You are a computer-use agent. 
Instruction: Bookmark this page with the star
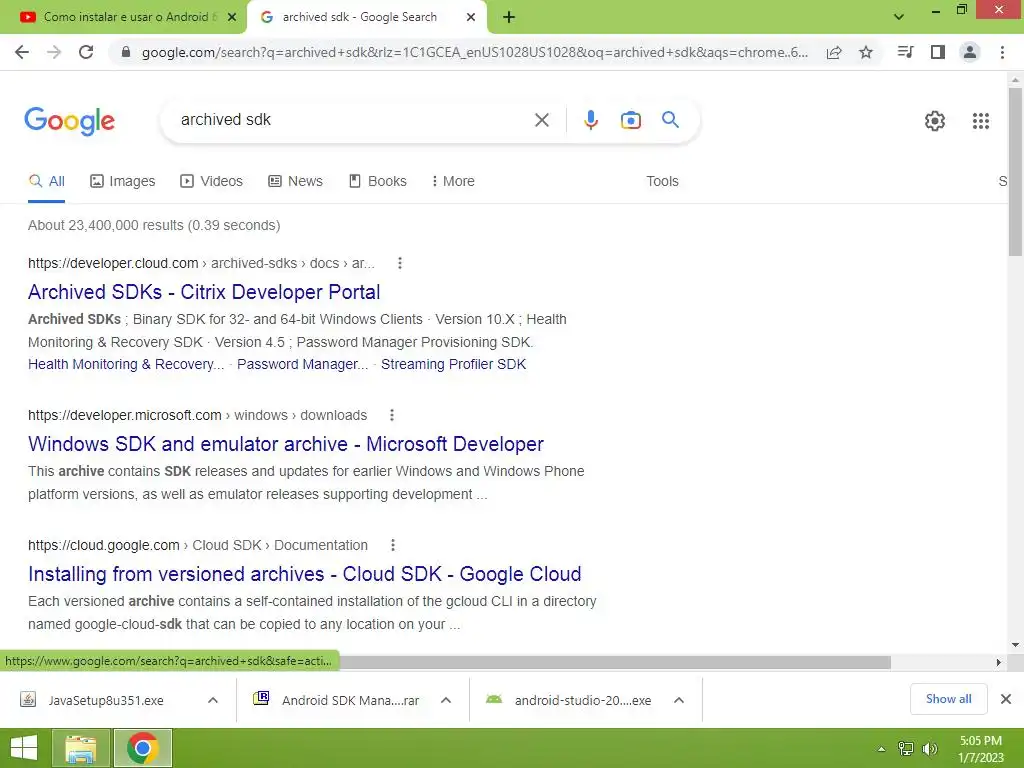pos(866,52)
